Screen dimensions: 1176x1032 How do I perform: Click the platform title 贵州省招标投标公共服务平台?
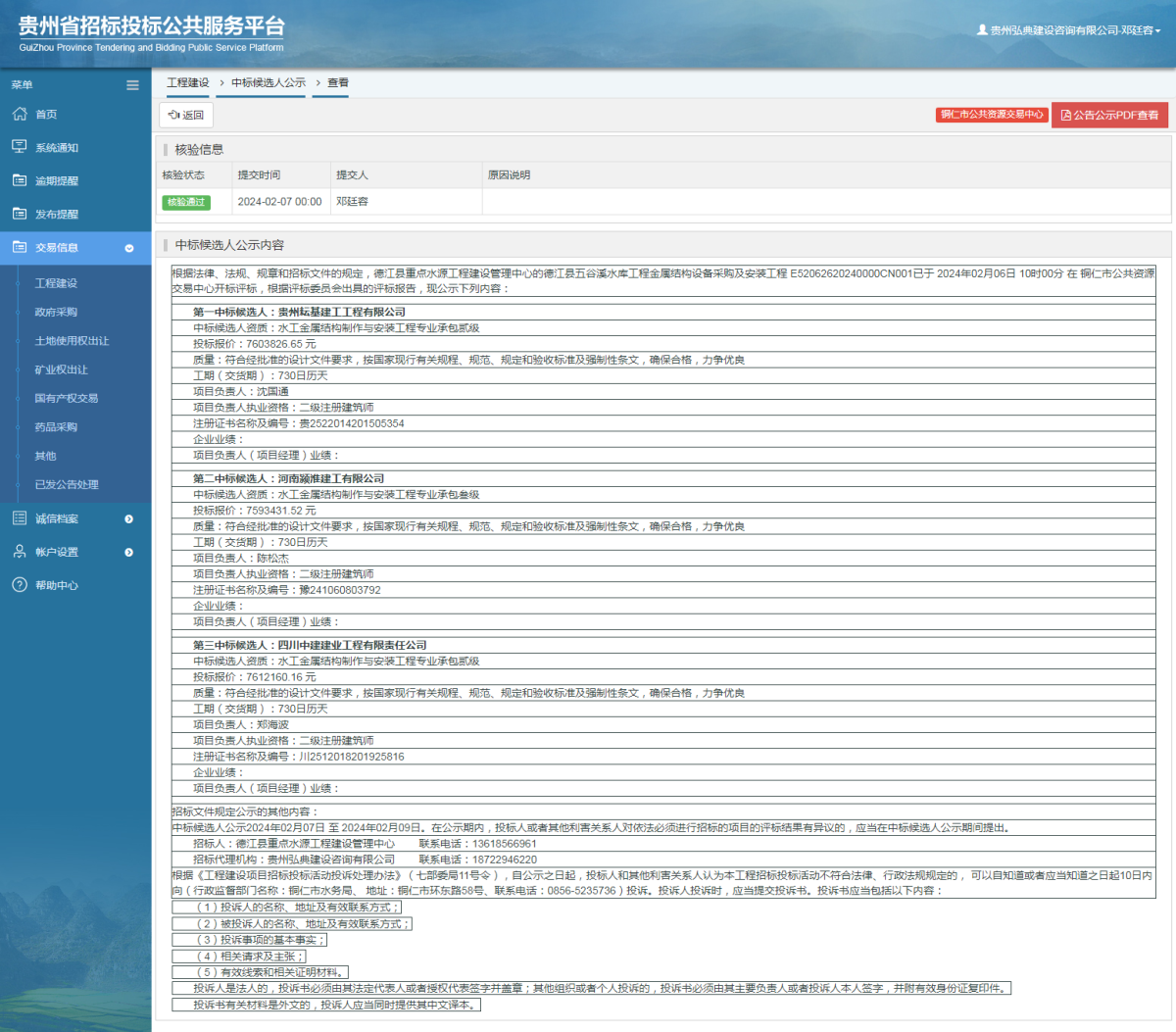(x=152, y=26)
